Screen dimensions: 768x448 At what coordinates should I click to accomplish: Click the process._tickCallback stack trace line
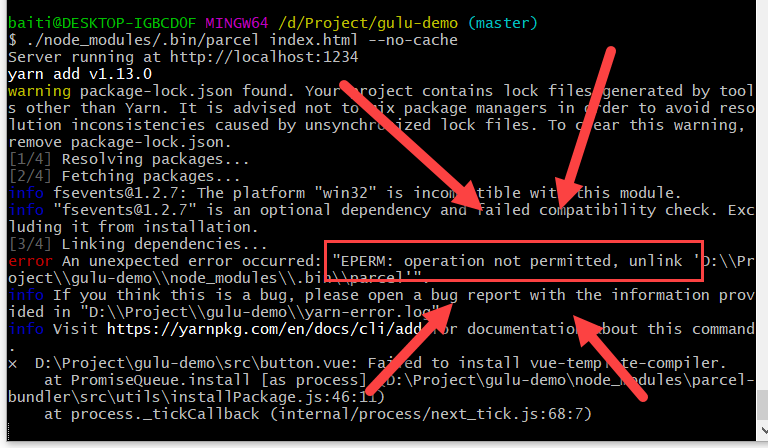click(x=318, y=414)
